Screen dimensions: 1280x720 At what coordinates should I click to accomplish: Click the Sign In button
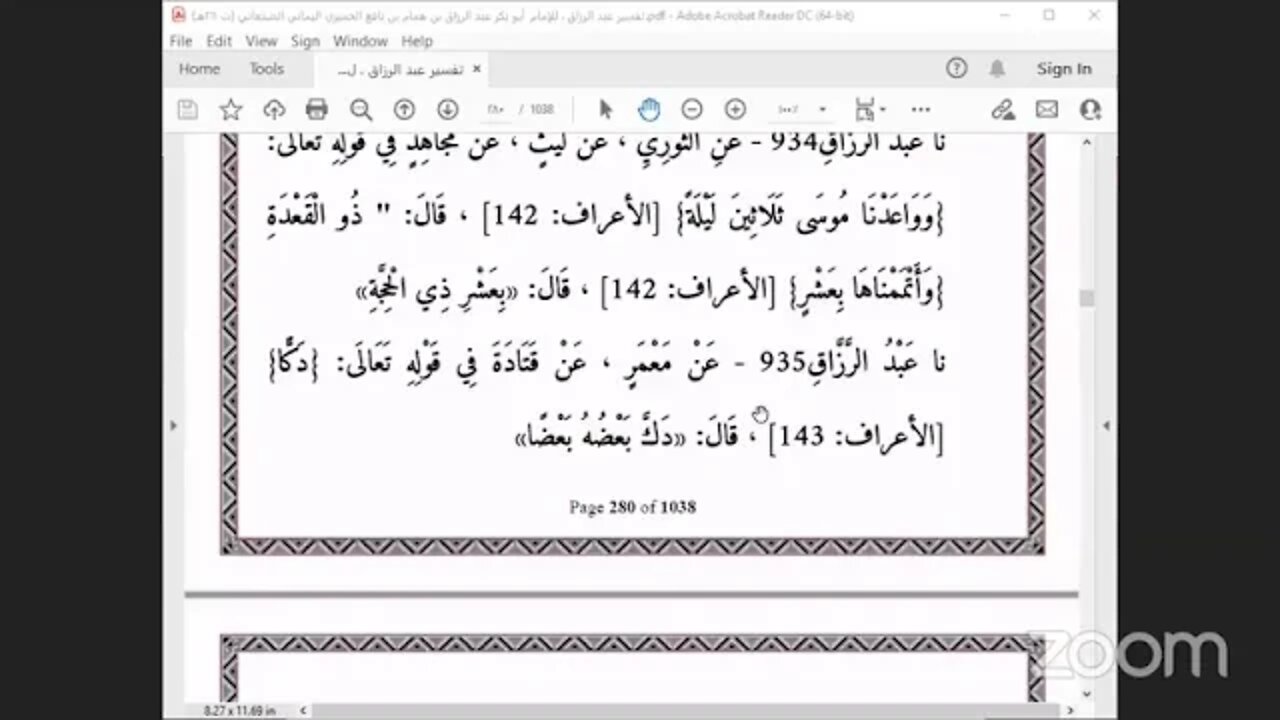1064,69
